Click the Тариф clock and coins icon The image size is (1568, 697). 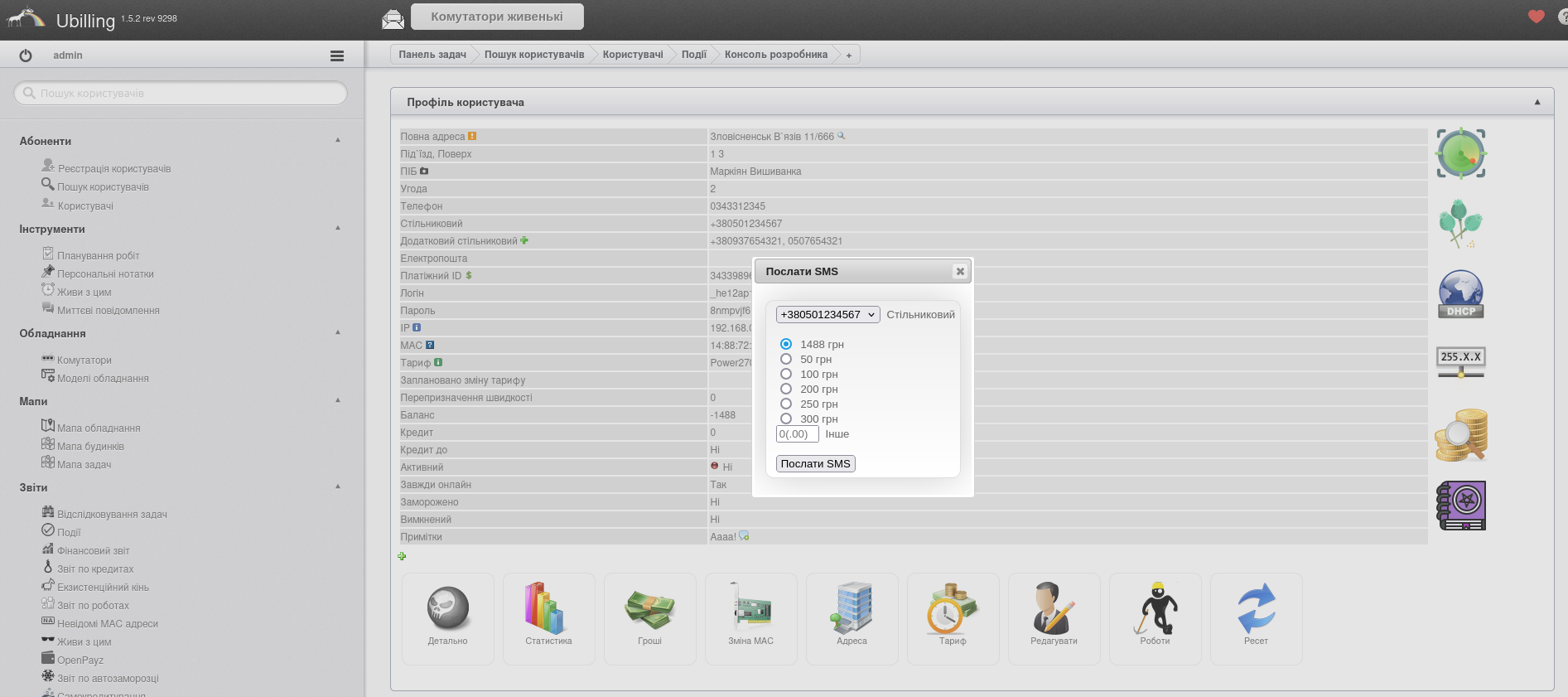(953, 610)
